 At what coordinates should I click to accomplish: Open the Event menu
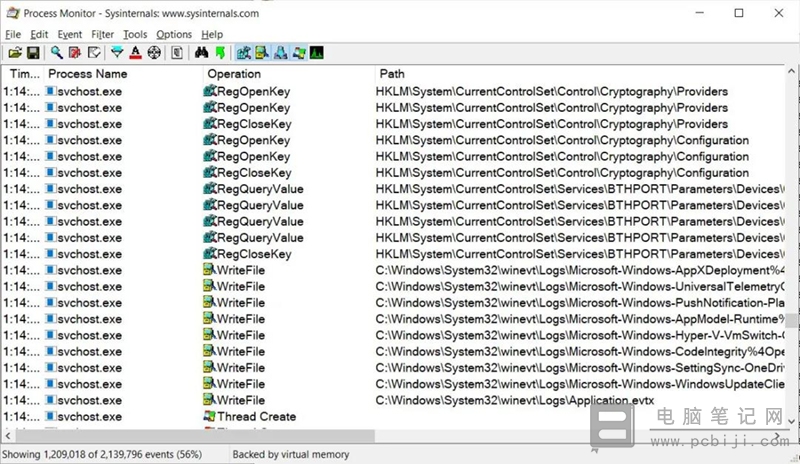69,34
